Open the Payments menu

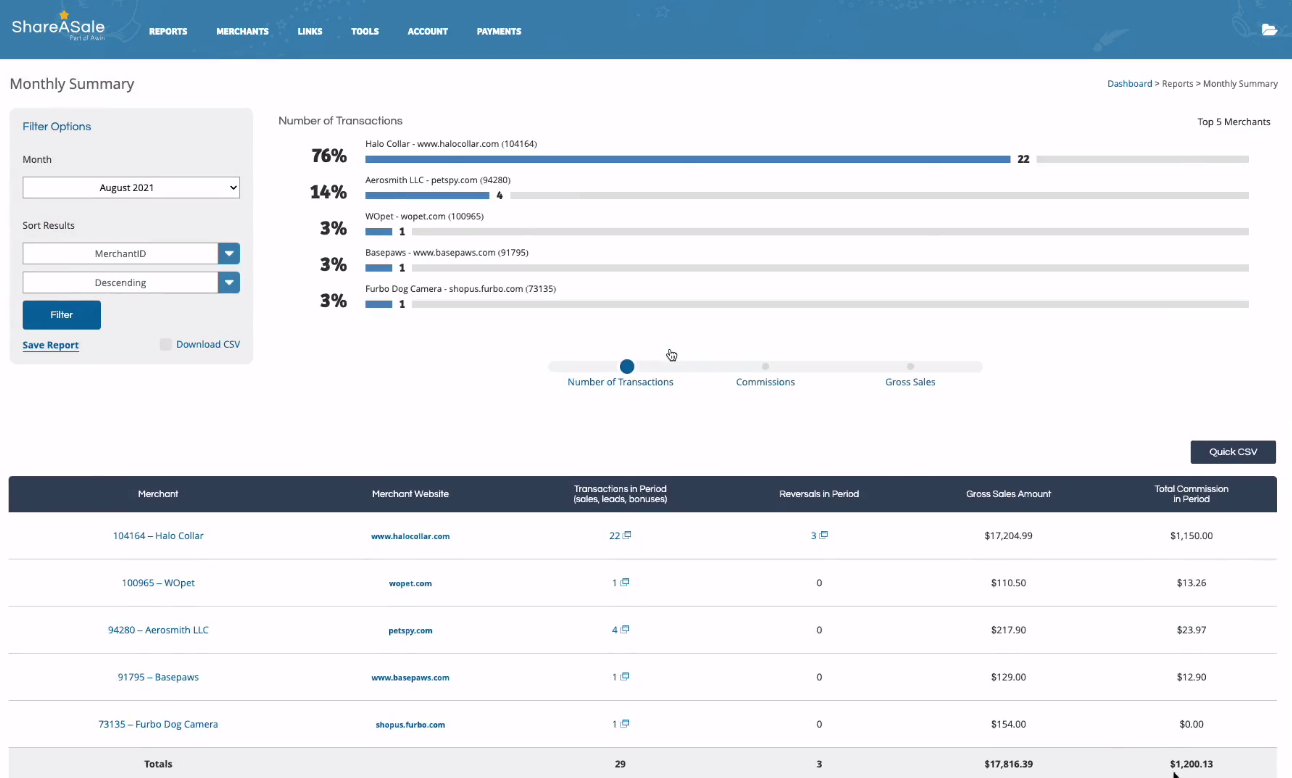point(499,31)
